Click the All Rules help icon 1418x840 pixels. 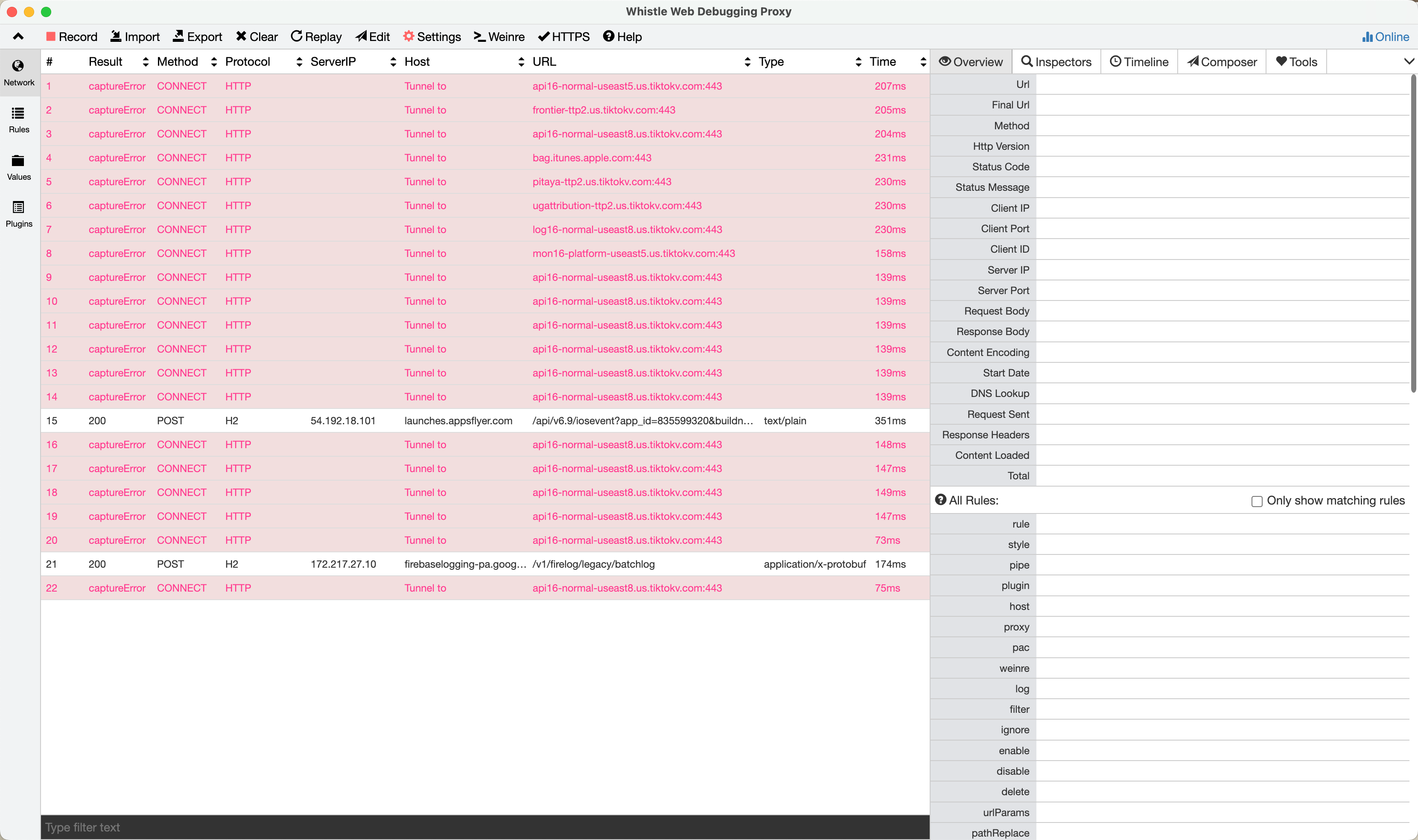click(x=940, y=500)
